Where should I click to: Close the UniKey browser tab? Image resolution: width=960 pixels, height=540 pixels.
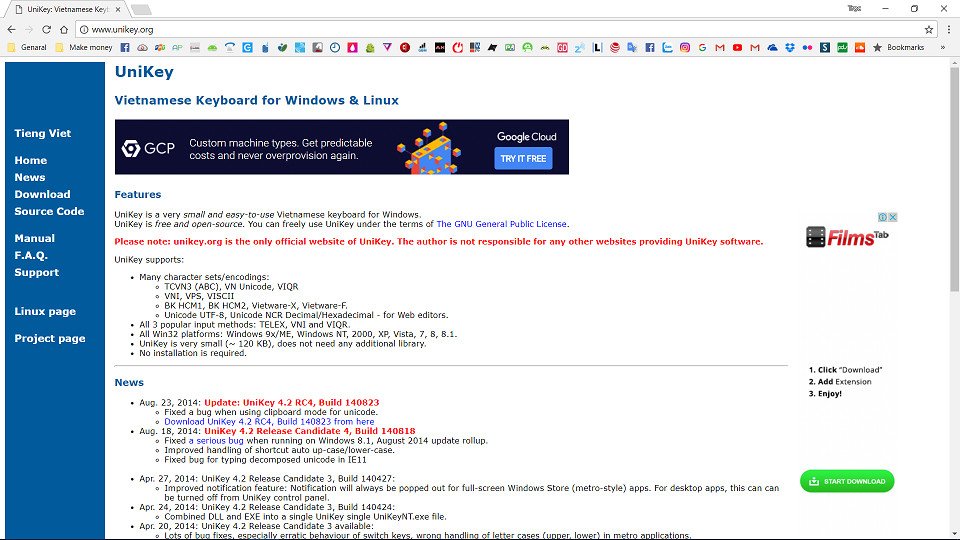click(118, 9)
